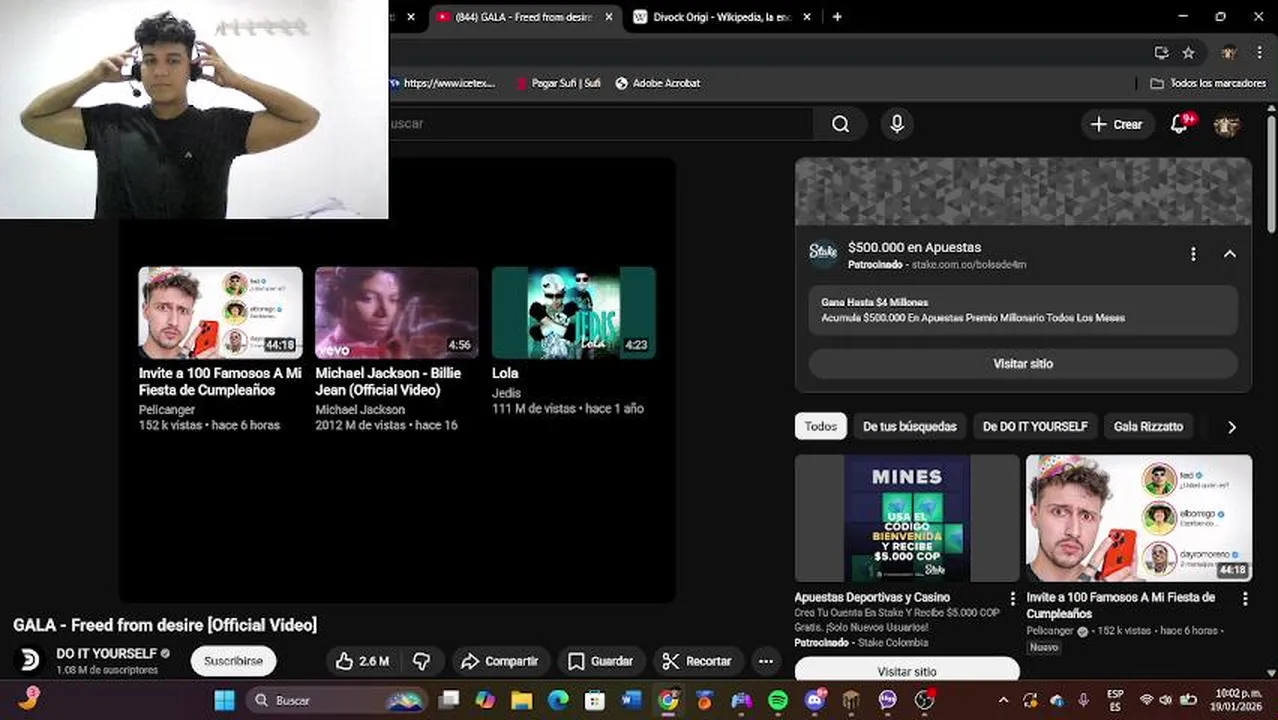The height and width of the screenshot is (720, 1278).
Task: Select Gala Rizzatto filter chip
Action: (x=1148, y=427)
